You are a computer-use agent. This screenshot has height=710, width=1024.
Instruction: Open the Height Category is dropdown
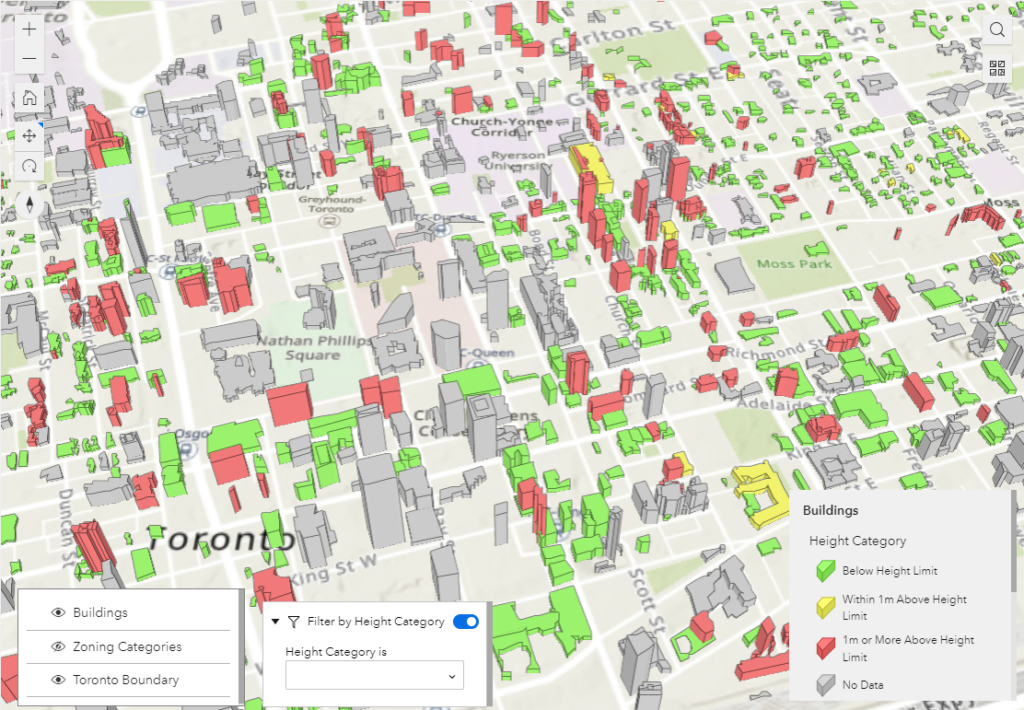[374, 675]
